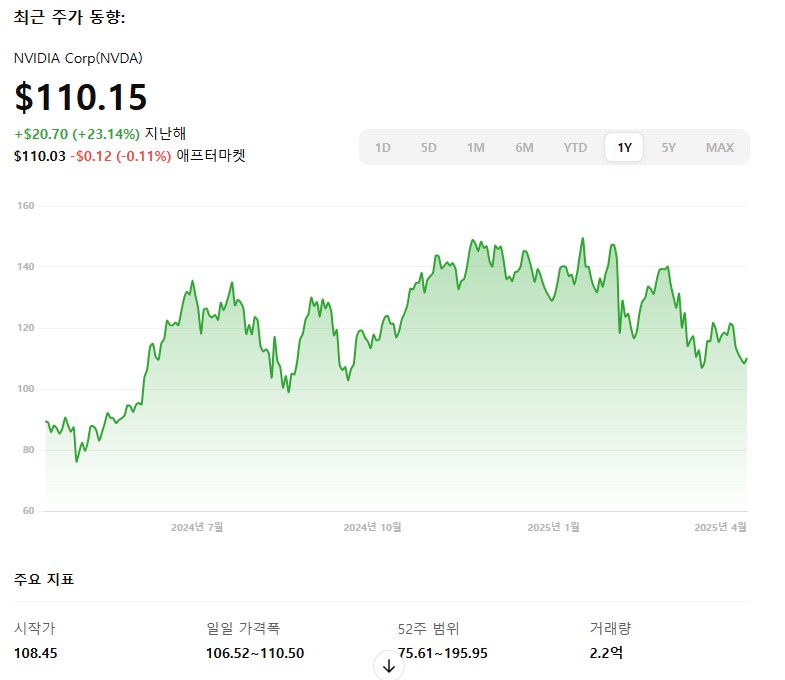This screenshot has width=785, height=680.
Task: Click the chart line's latest point
Action: (746, 359)
